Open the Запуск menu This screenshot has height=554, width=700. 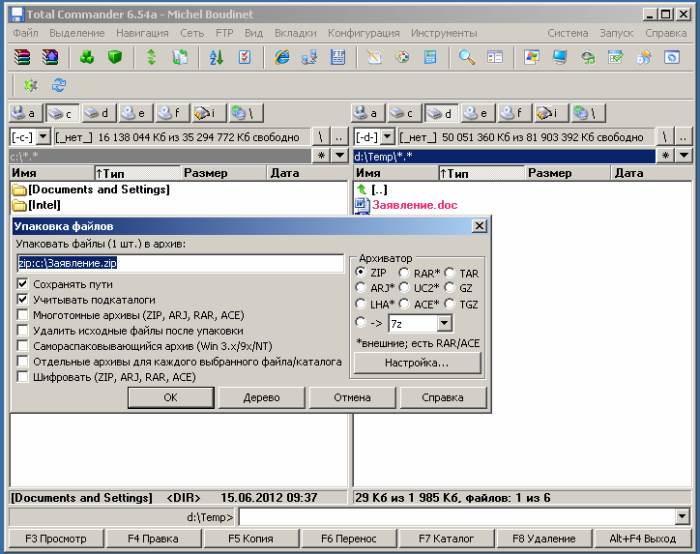point(617,33)
